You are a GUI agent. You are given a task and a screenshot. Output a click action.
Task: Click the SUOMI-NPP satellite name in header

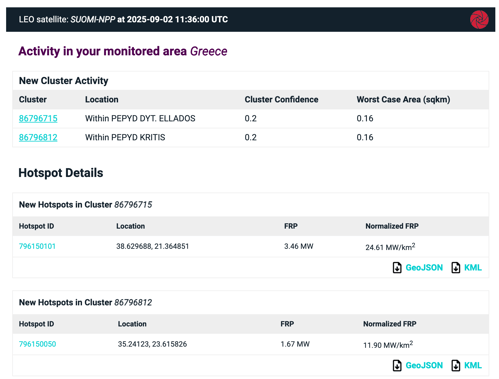93,19
